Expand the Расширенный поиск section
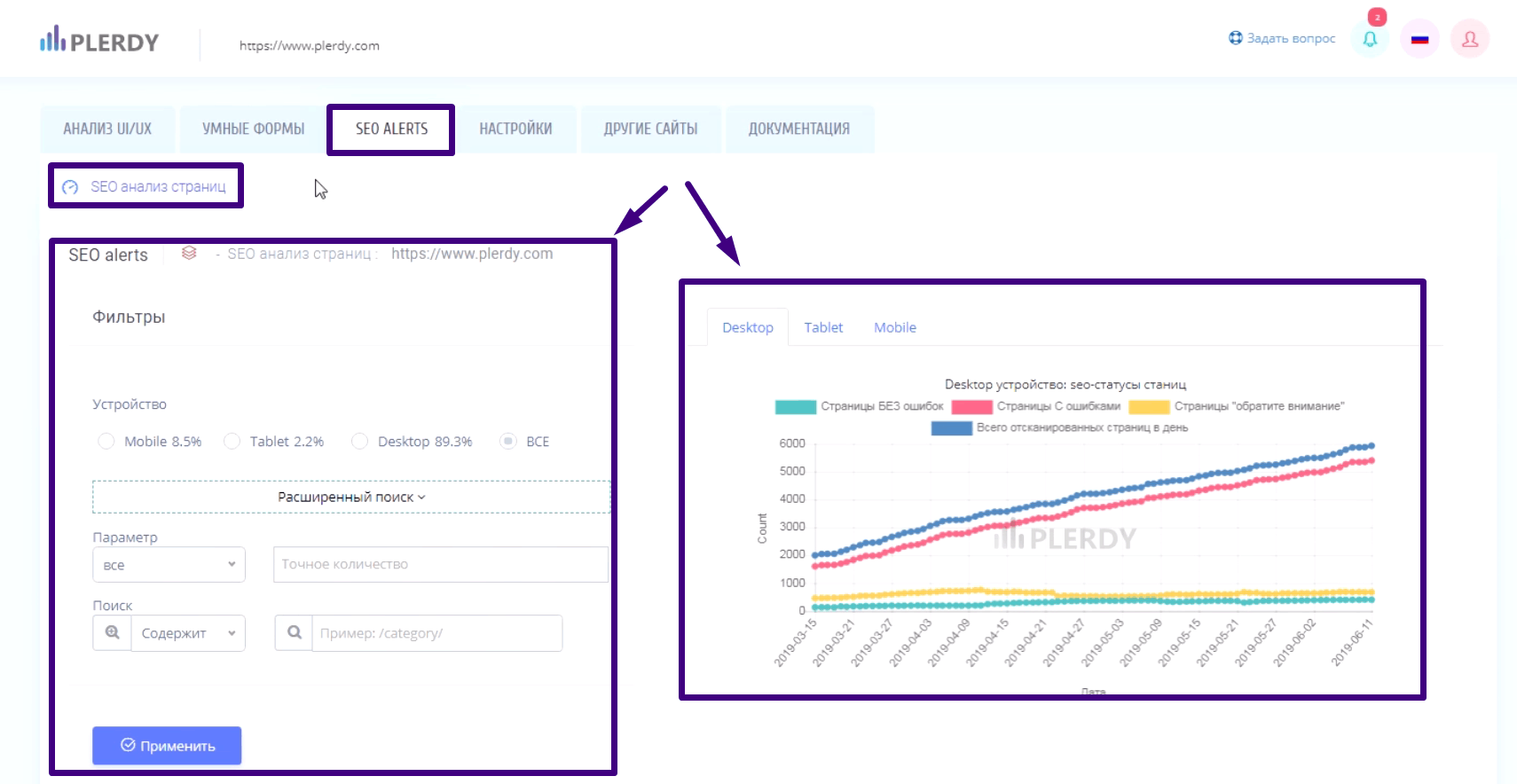The height and width of the screenshot is (784, 1517). (351, 497)
